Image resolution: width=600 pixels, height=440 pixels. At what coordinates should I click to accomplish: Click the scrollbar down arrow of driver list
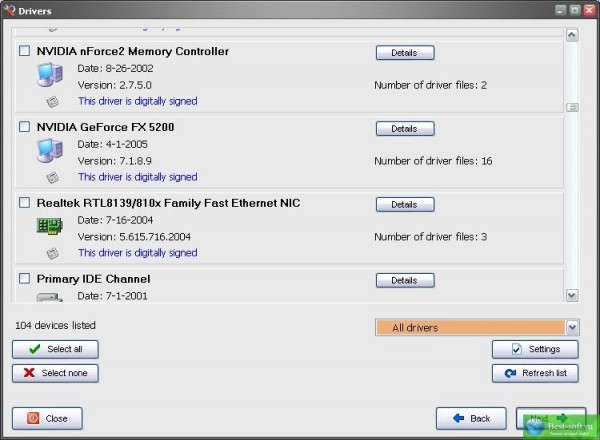click(x=572, y=295)
